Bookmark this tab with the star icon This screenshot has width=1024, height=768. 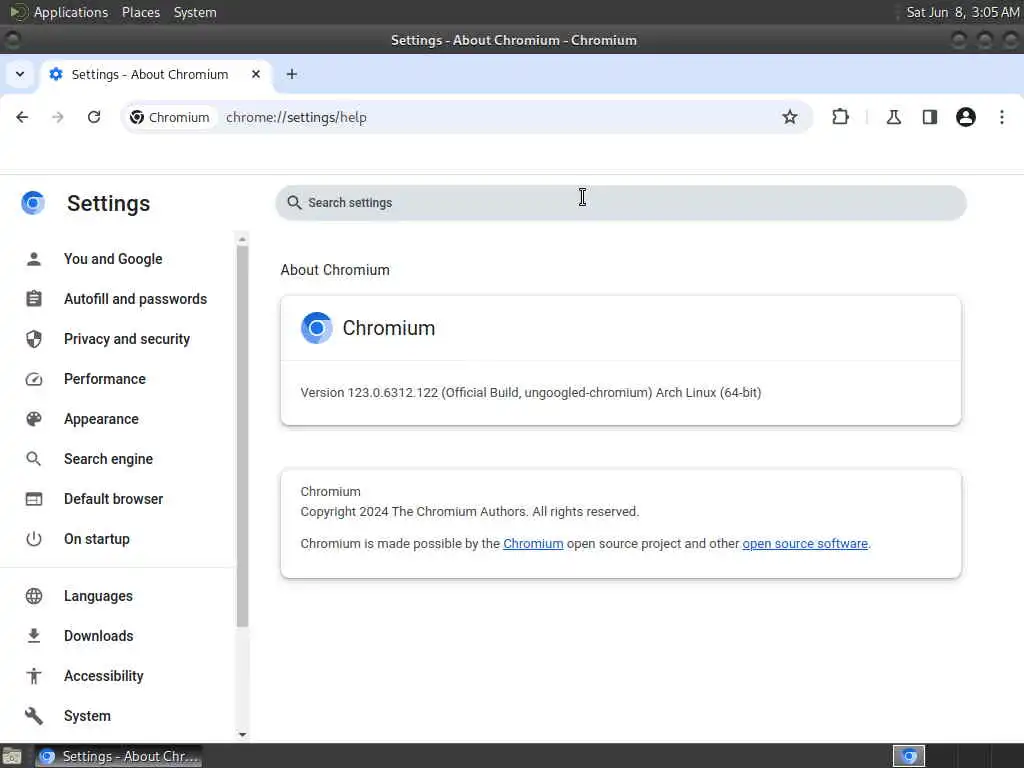[790, 117]
